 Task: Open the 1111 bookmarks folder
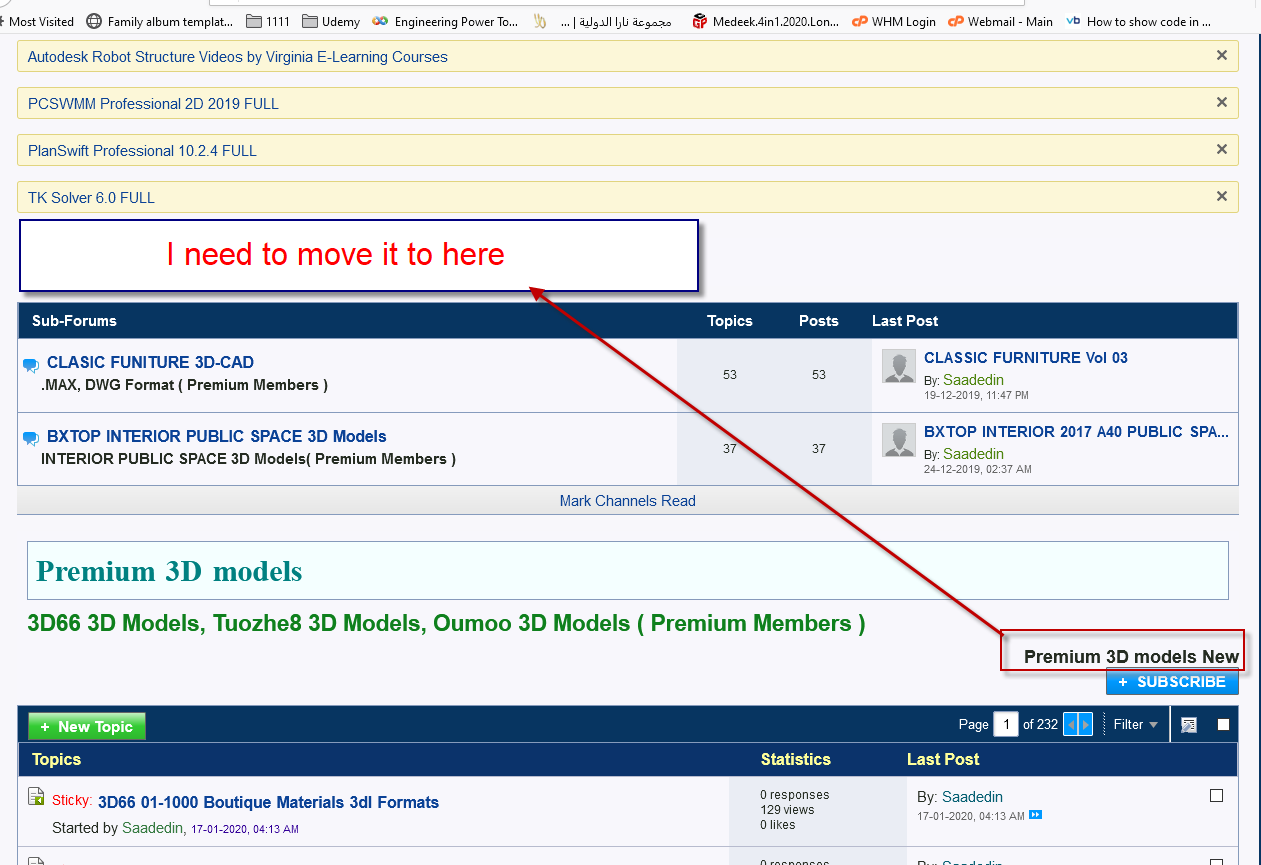click(x=268, y=21)
